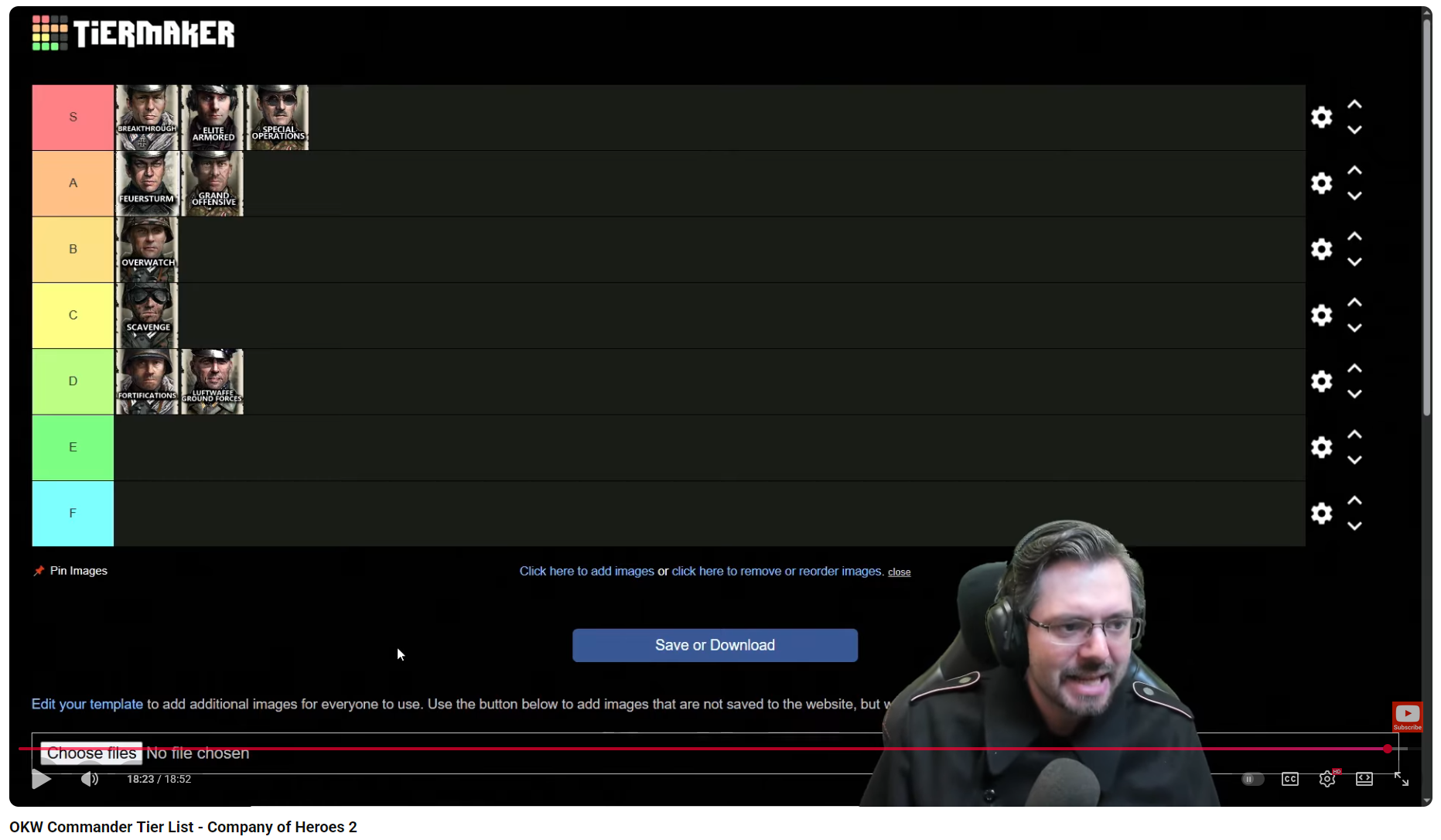Screen dimensions: 1441x840
Task: Click the Subscribe channel watermark
Action: click(x=1408, y=716)
